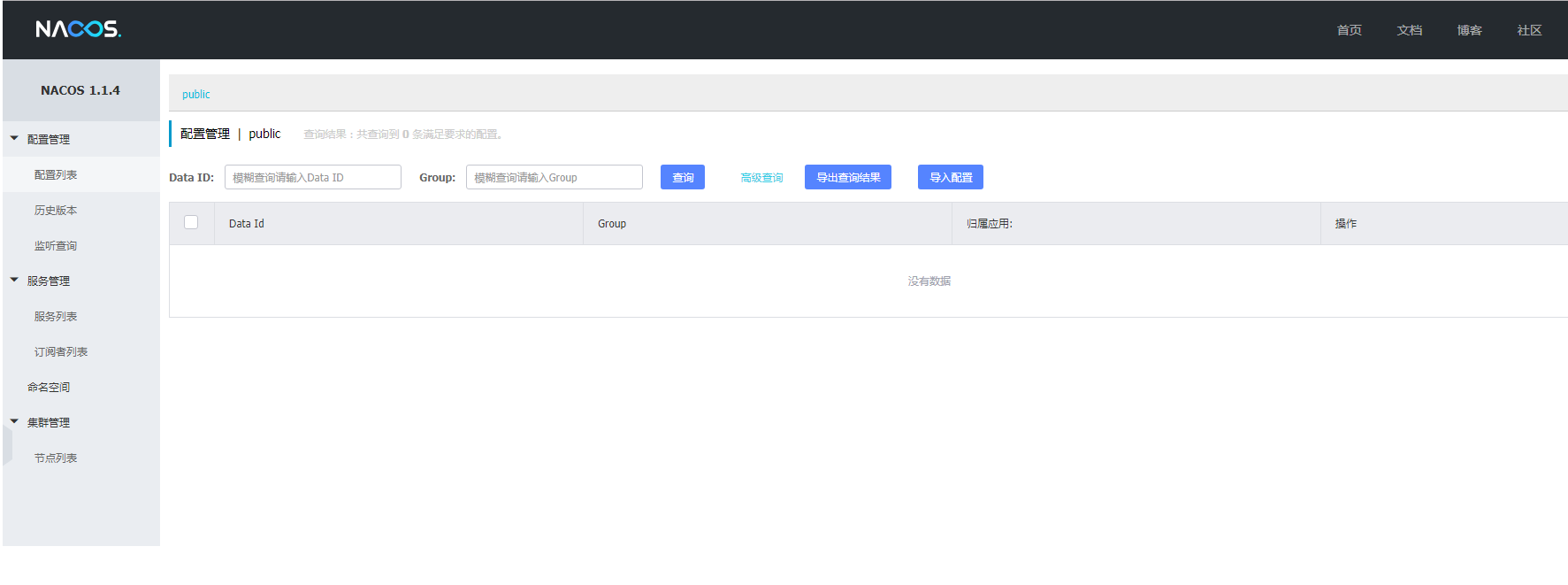The height and width of the screenshot is (585, 1568).
Task: Click the NACOS logo
Action: coord(79,29)
